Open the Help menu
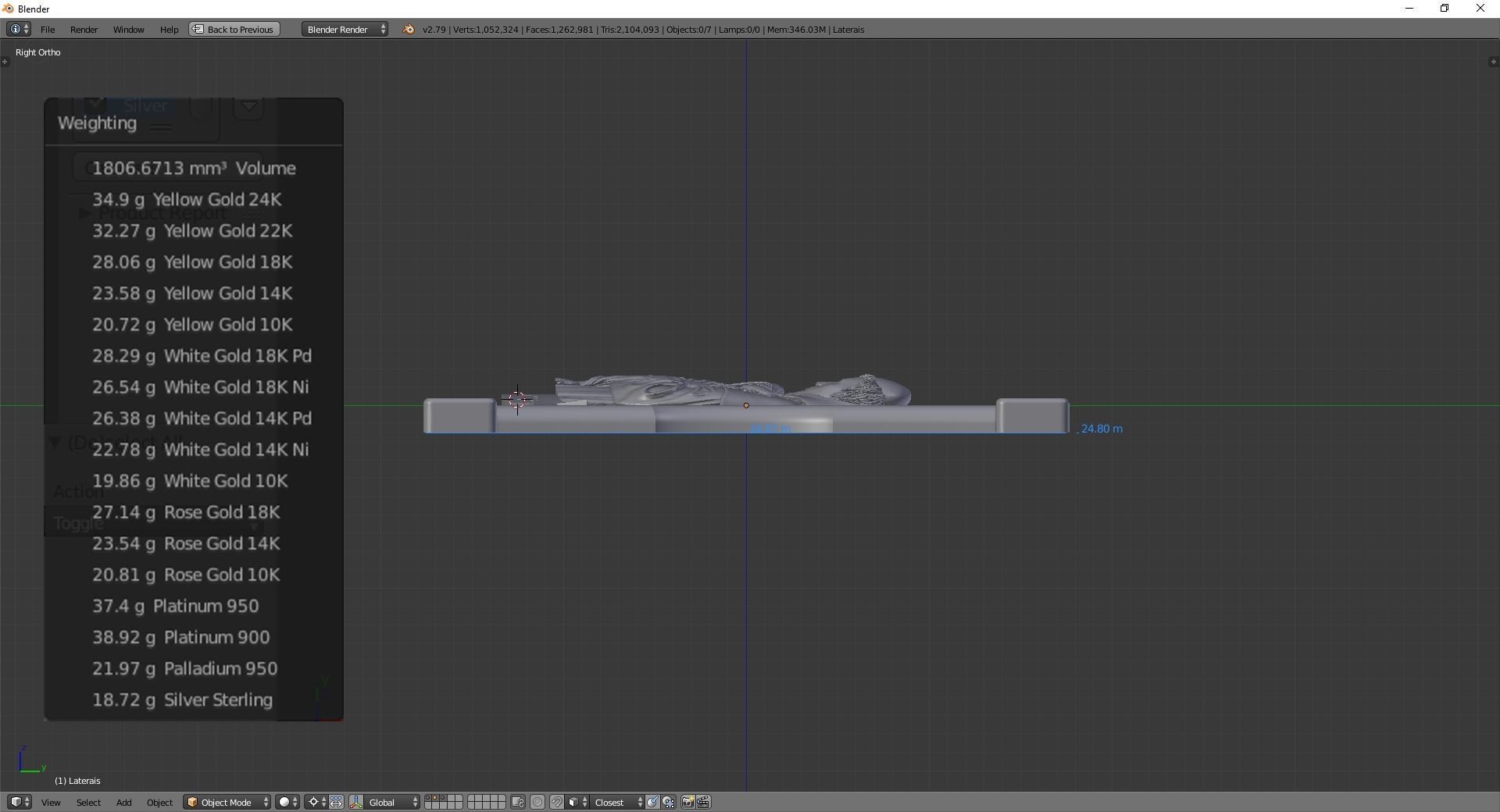 click(169, 30)
